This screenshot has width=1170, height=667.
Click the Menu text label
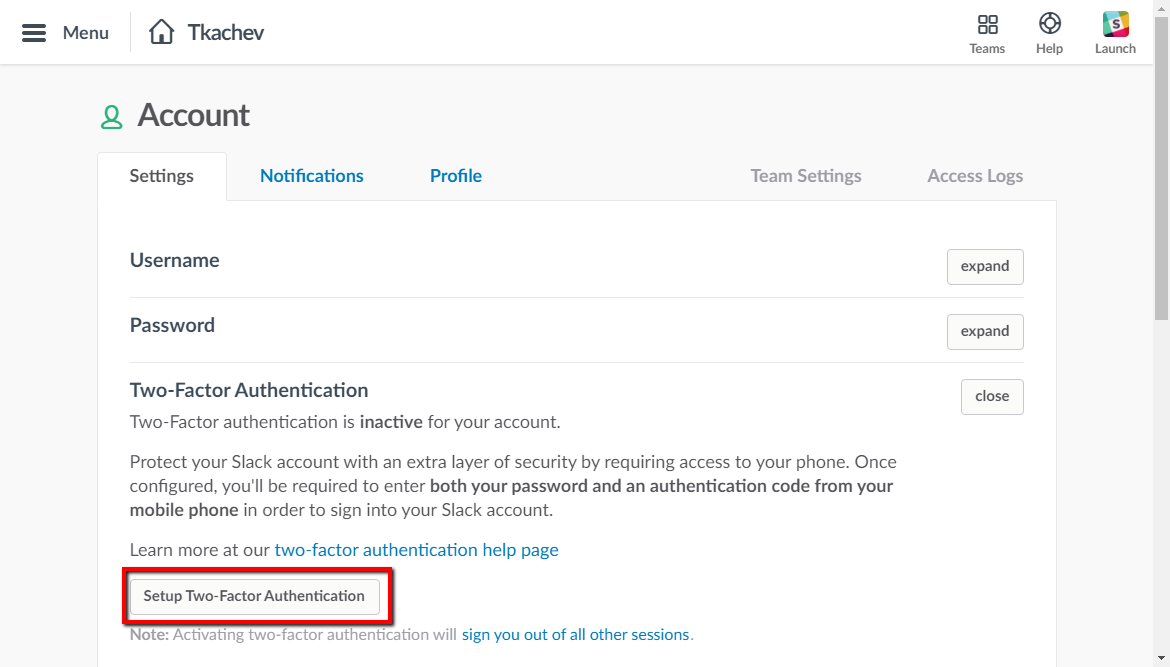coord(86,33)
